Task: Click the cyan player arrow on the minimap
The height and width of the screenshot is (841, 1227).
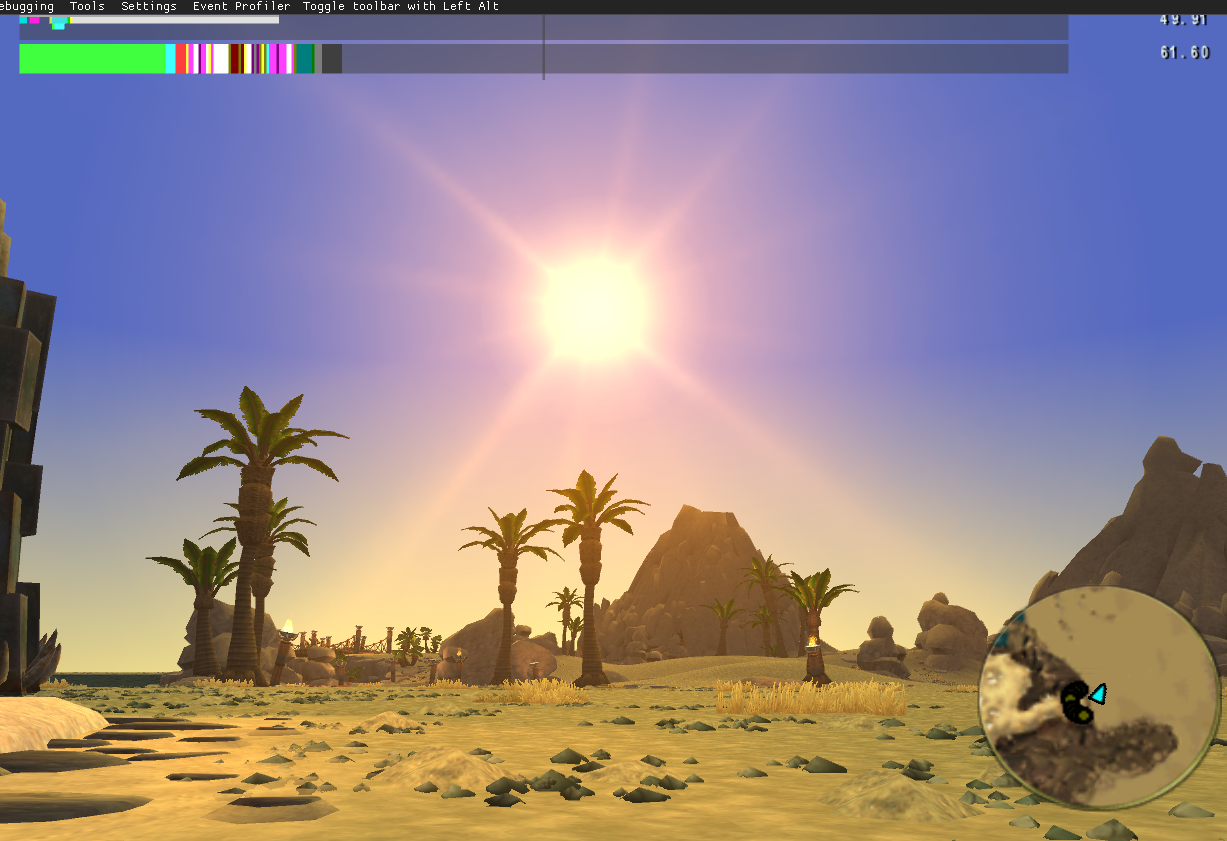Action: (x=1098, y=693)
